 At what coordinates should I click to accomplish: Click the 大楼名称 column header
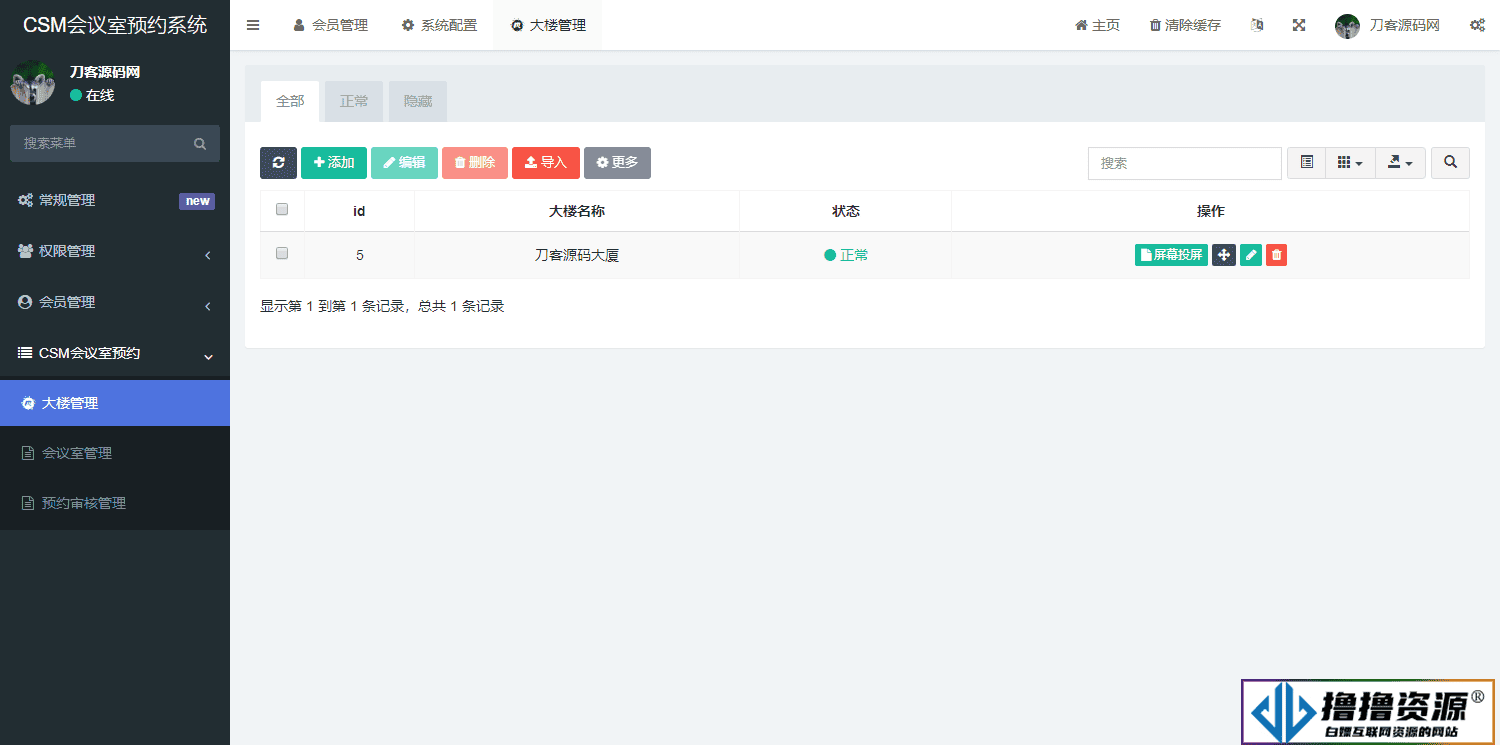[577, 211]
